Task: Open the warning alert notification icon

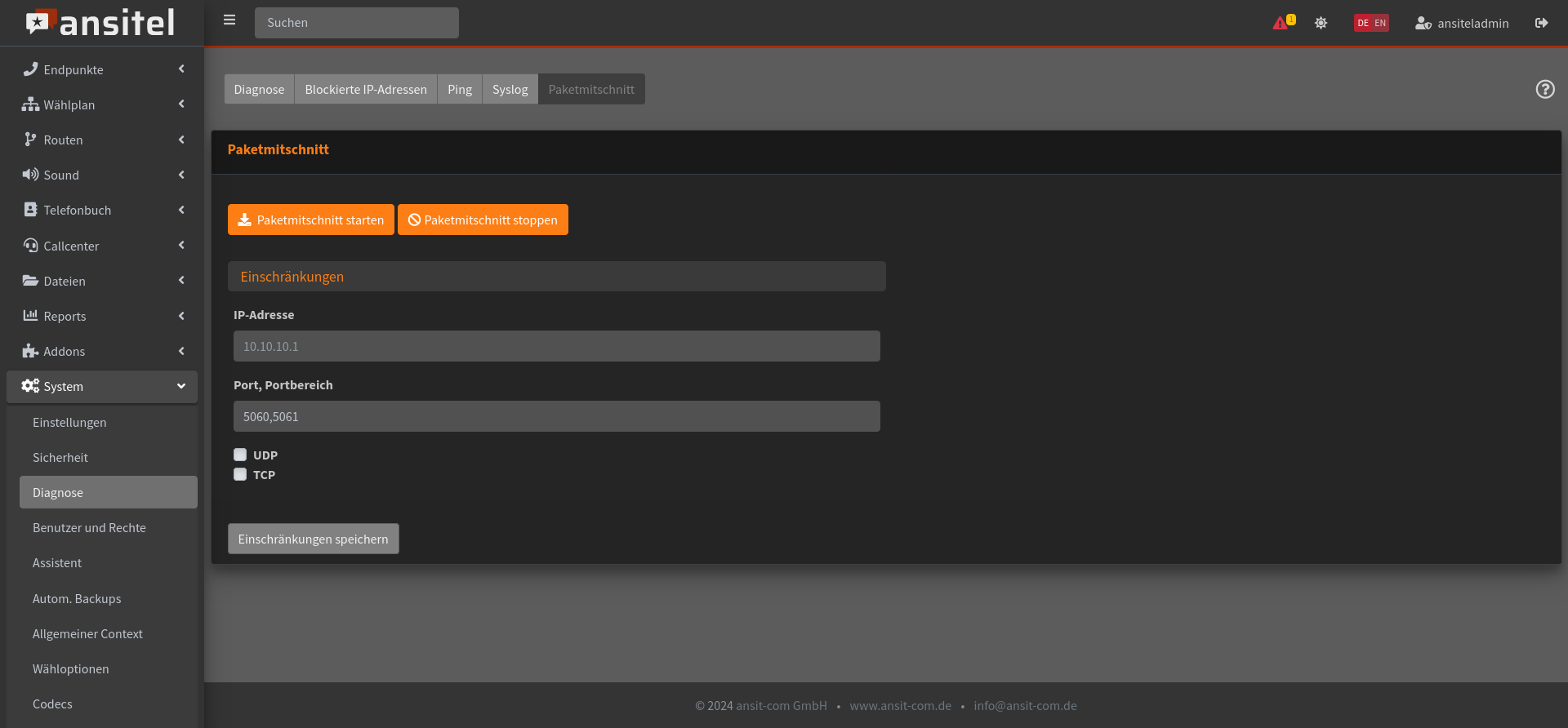Action: click(x=1282, y=23)
